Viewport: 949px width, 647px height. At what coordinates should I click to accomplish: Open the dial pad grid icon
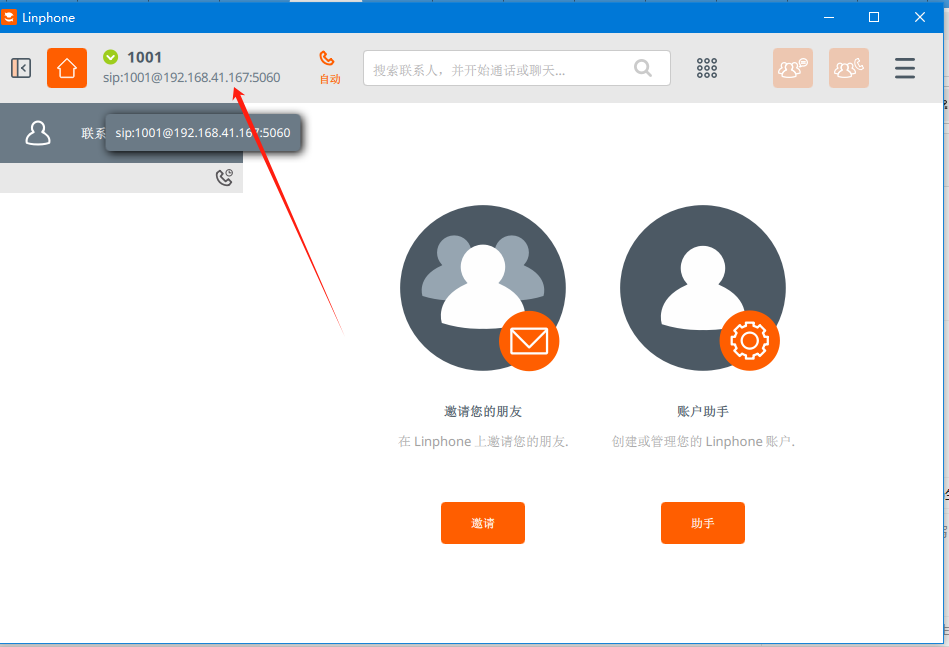[706, 68]
